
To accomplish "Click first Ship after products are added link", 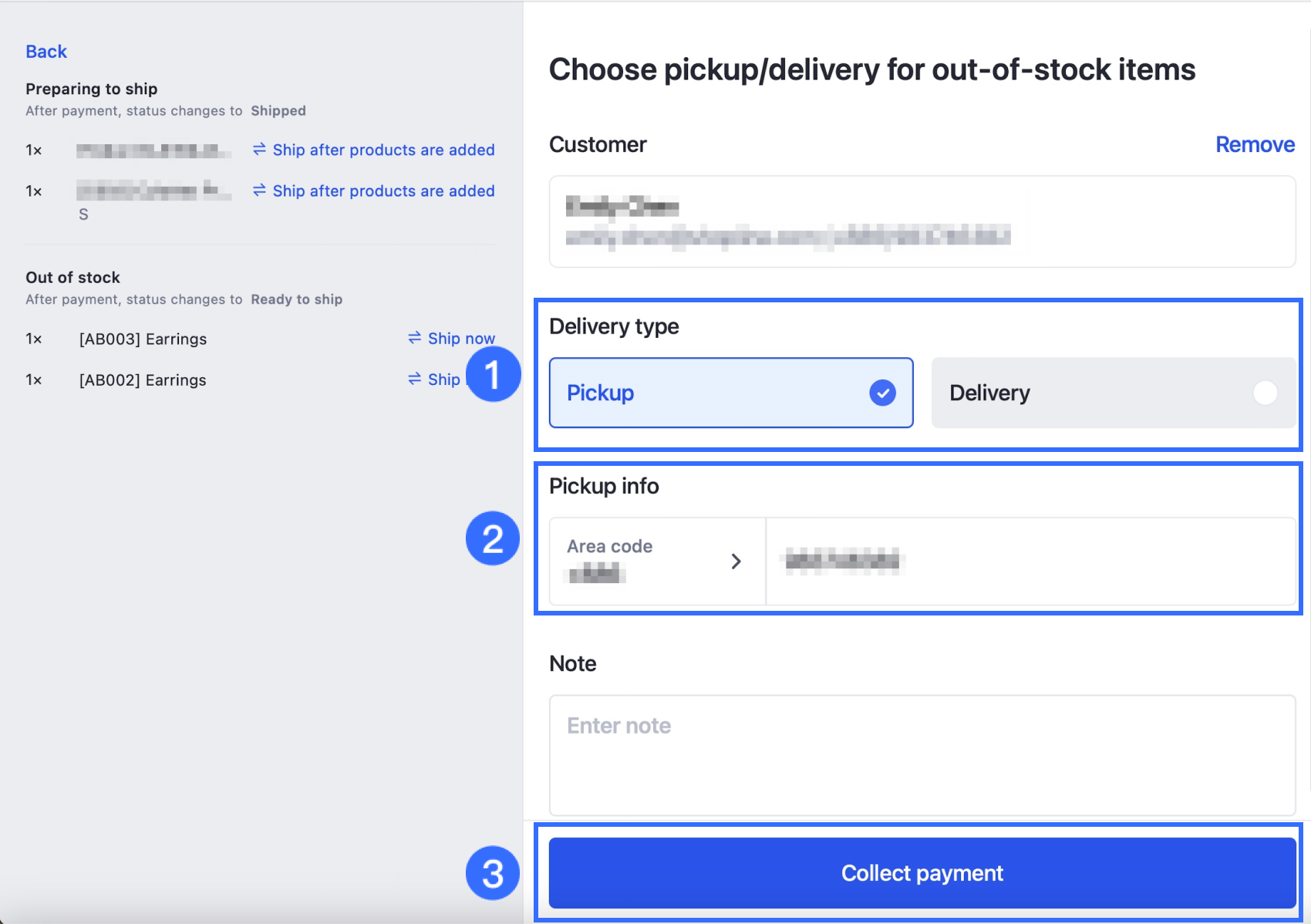I will coord(383,150).
